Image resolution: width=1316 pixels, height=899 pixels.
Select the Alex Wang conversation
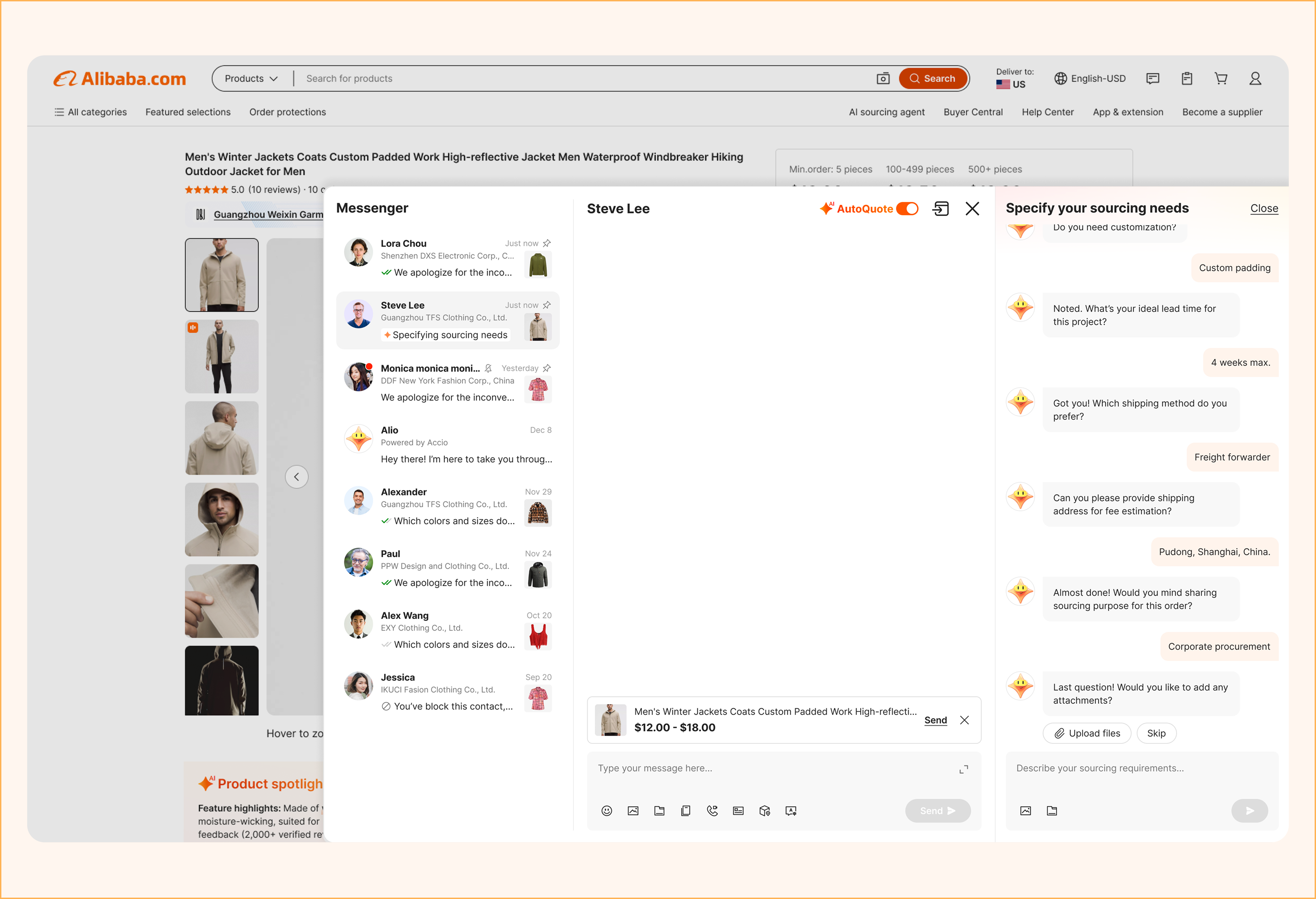click(447, 629)
